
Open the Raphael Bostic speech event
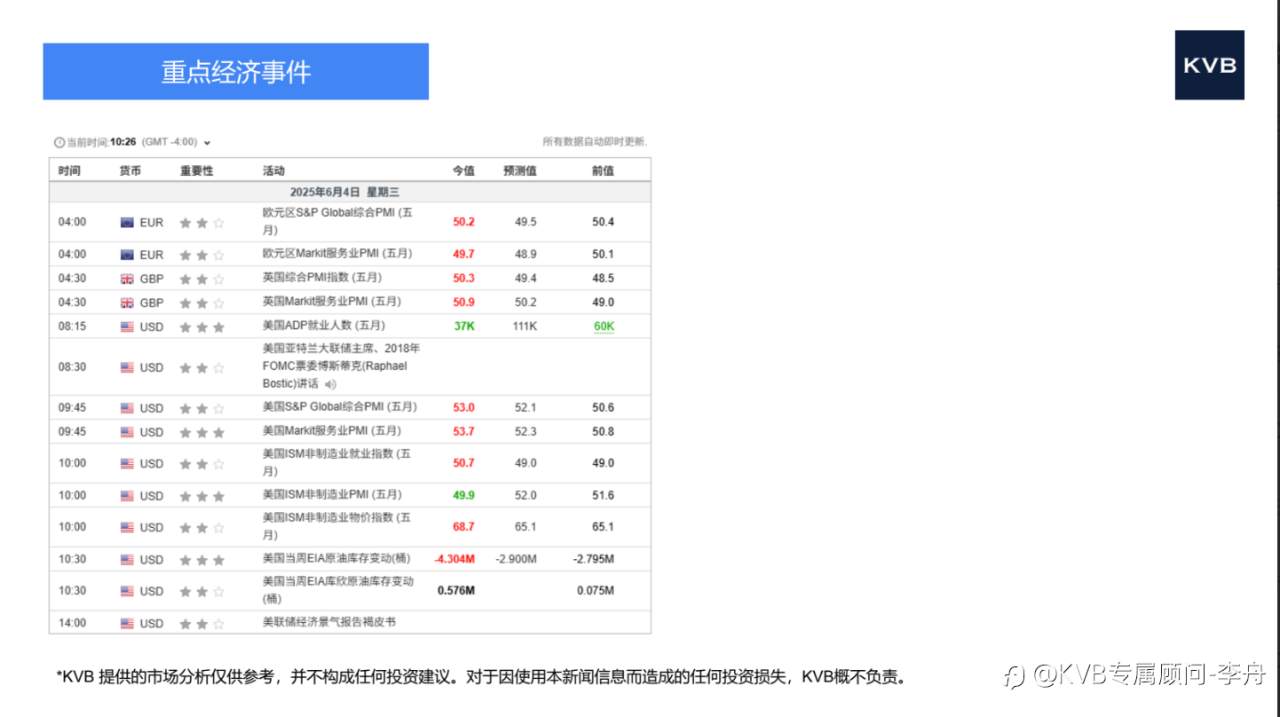point(341,366)
